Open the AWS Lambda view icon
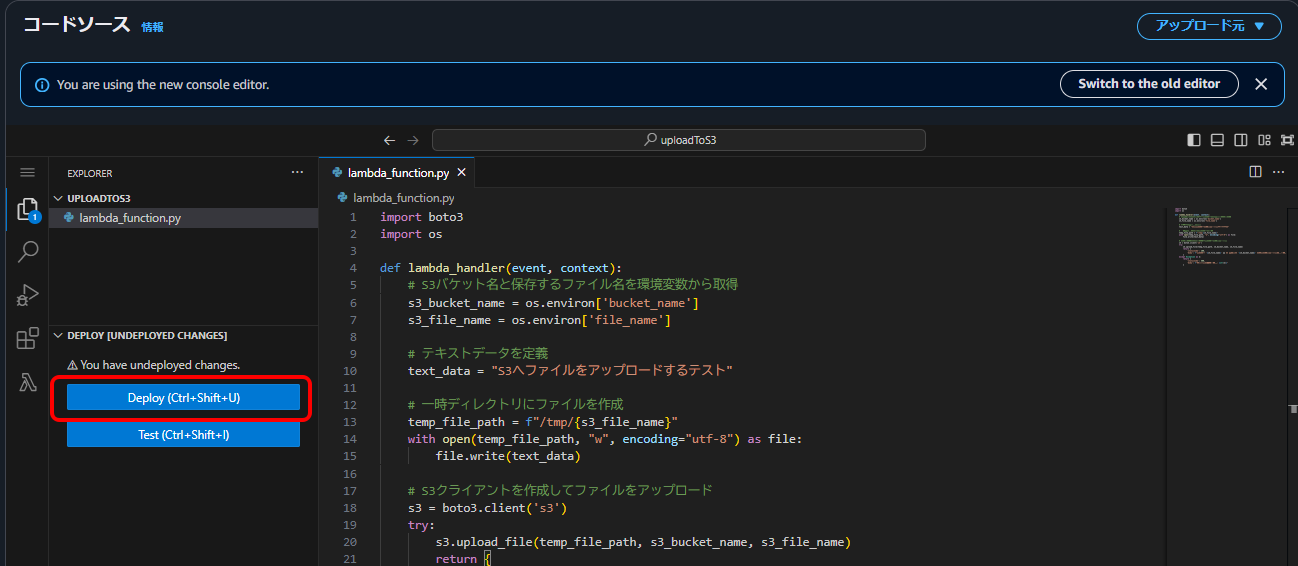This screenshot has height=566, width=1298. click(28, 382)
